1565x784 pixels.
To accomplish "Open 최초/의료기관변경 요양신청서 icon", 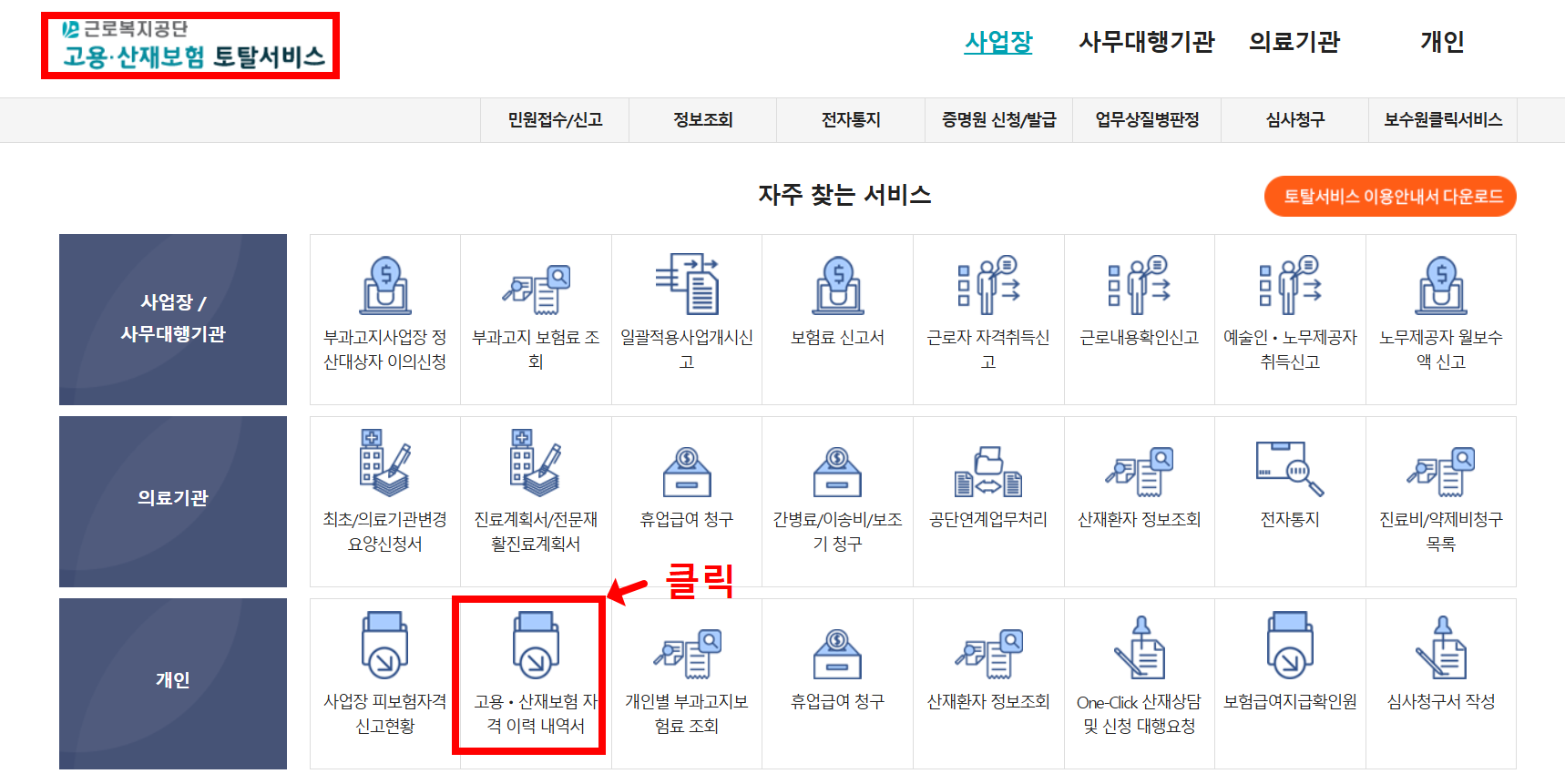I will [x=385, y=463].
